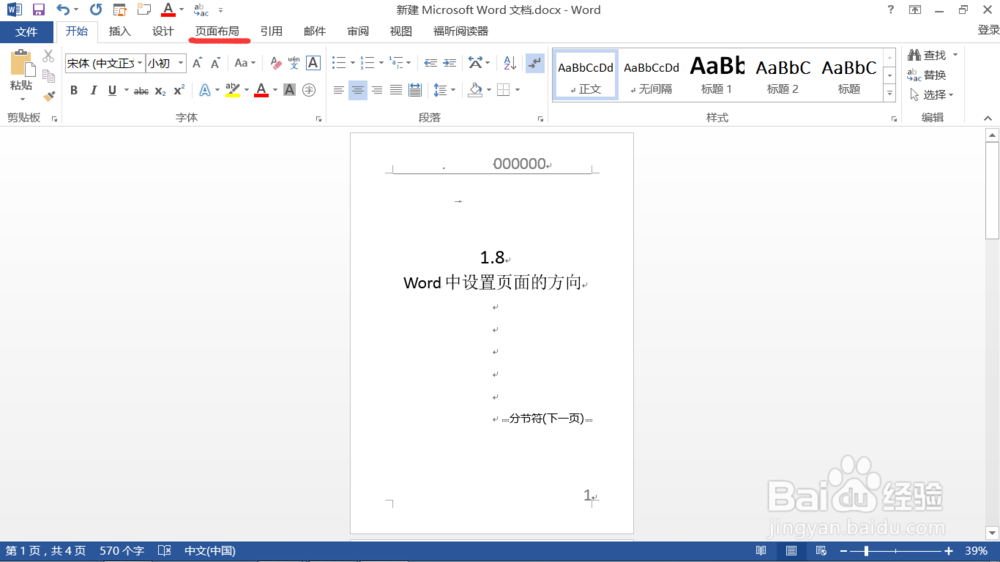Click the Save icon in quick access toolbar
This screenshot has width=1000, height=562.
tap(38, 10)
